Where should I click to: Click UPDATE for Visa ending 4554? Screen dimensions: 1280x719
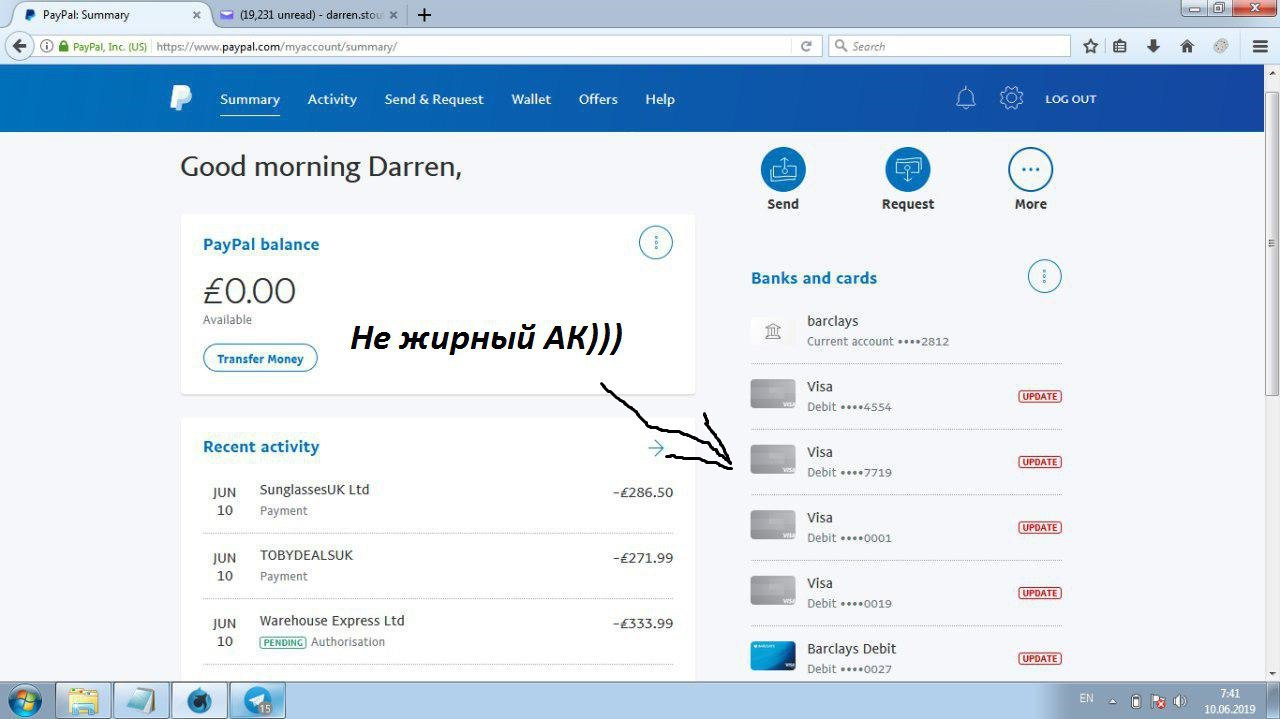coord(1040,396)
